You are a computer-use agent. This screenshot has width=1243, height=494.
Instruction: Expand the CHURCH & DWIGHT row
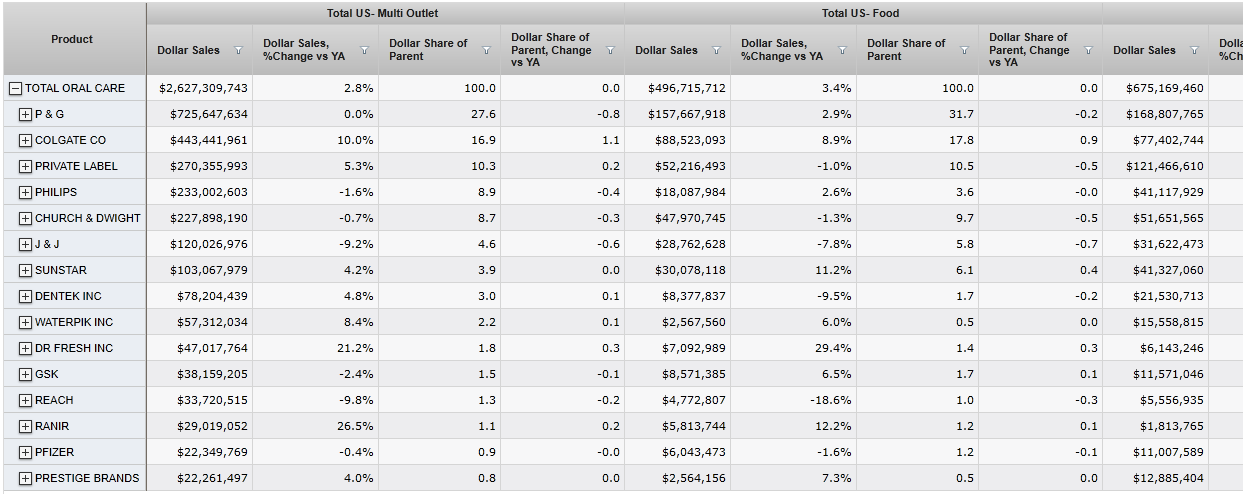(x=25, y=218)
